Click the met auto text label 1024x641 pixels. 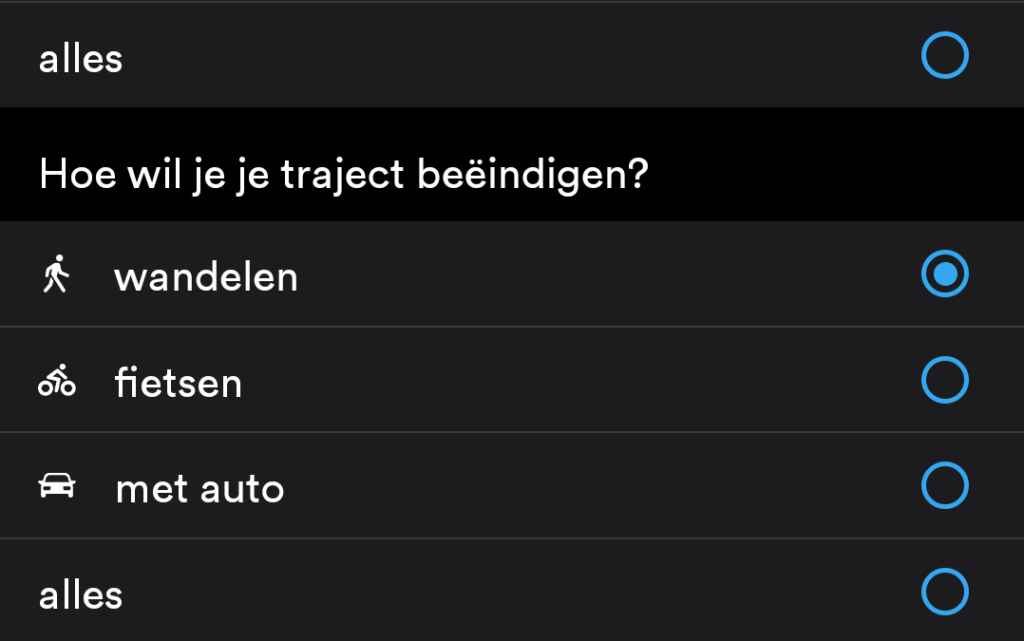tap(200, 489)
